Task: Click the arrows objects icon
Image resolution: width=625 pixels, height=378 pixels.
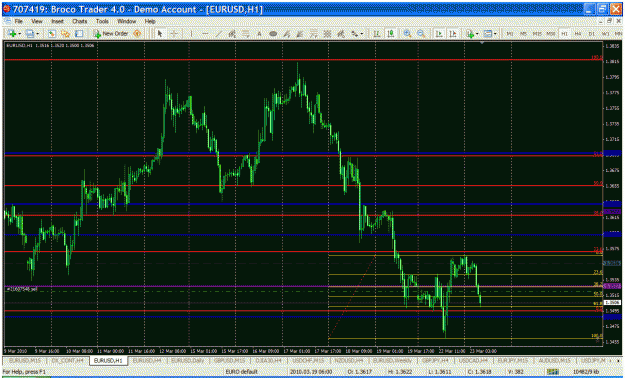Action: (354, 34)
